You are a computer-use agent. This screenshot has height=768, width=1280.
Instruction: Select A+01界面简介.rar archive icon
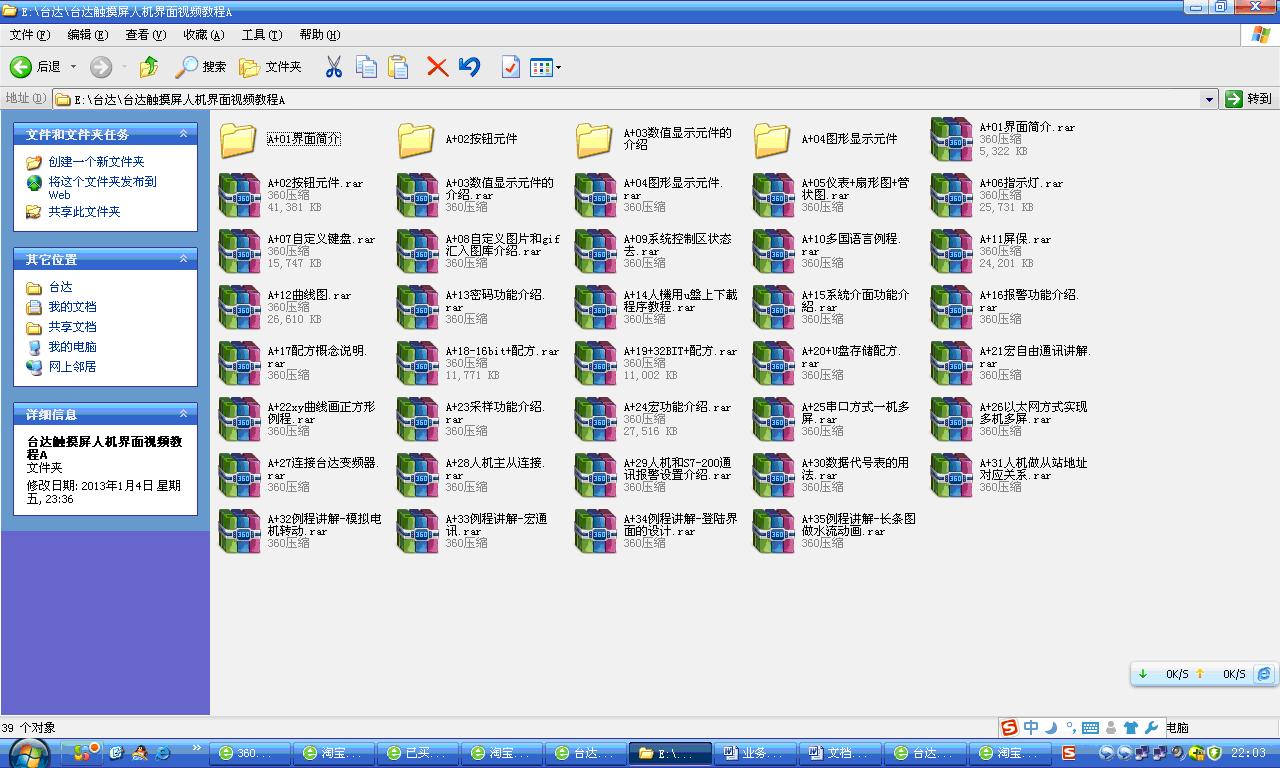point(951,139)
